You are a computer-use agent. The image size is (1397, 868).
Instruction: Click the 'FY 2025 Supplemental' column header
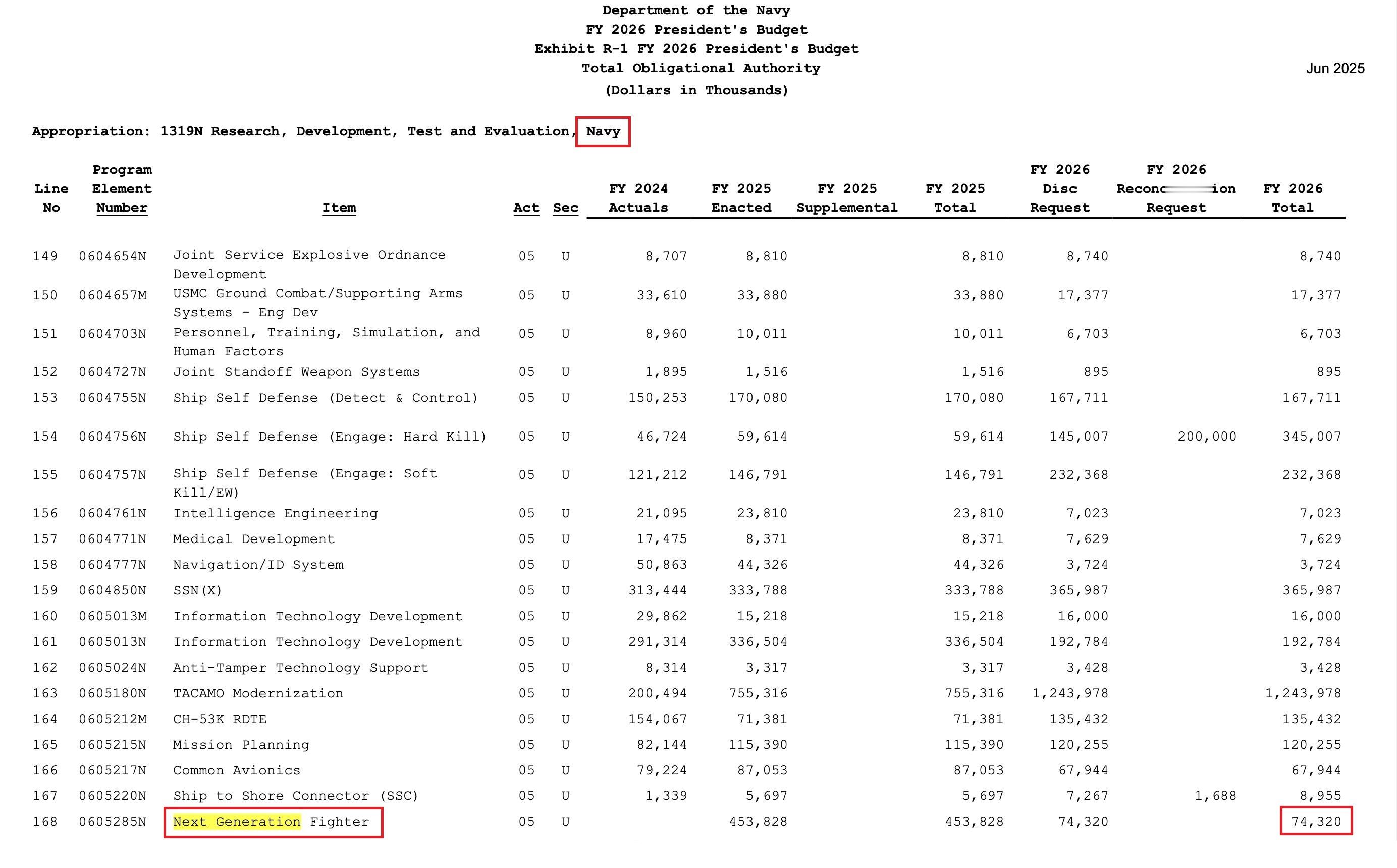[x=846, y=198]
